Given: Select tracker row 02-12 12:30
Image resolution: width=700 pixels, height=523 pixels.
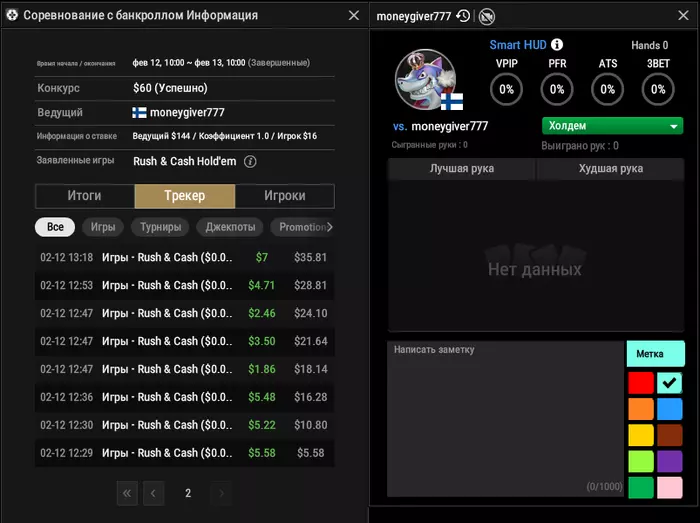Looking at the screenshot, I should point(185,425).
